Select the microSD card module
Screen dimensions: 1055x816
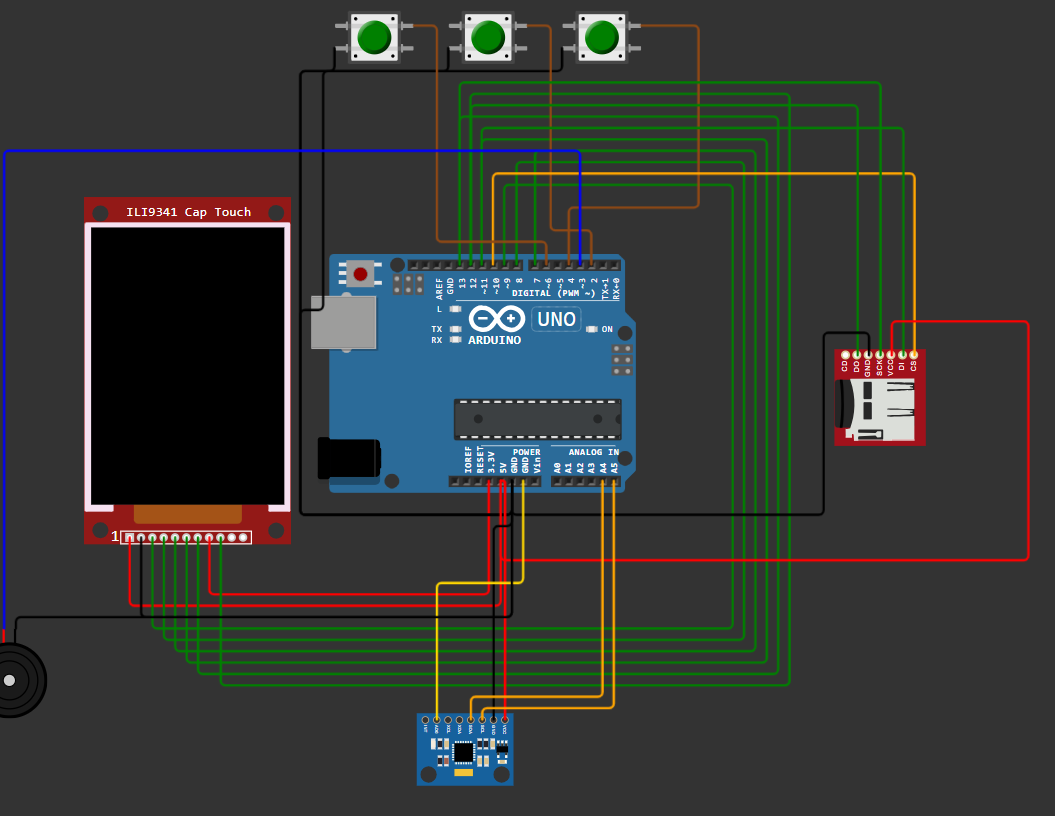[879, 397]
